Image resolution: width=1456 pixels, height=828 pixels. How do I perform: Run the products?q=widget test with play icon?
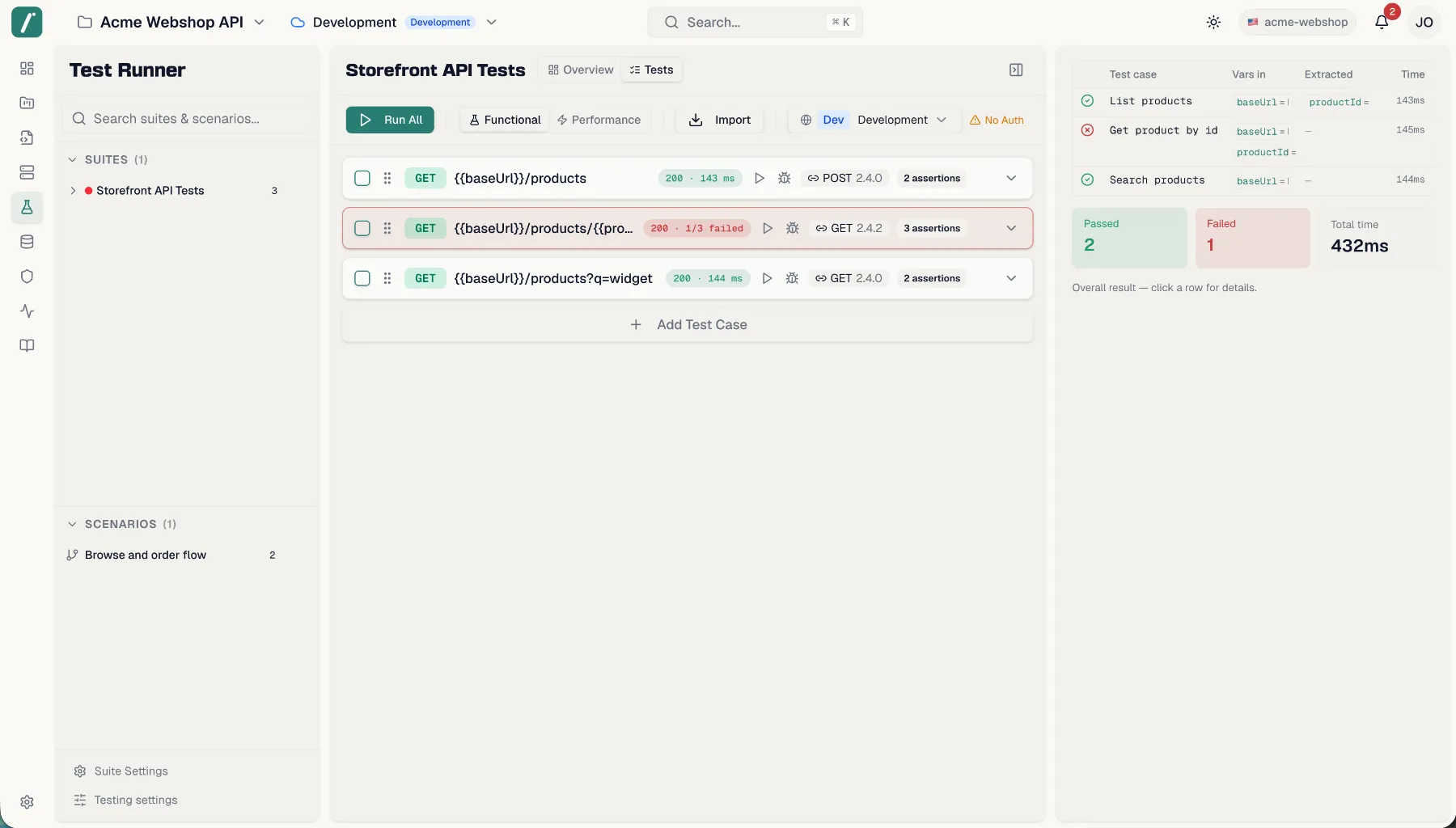pos(767,278)
